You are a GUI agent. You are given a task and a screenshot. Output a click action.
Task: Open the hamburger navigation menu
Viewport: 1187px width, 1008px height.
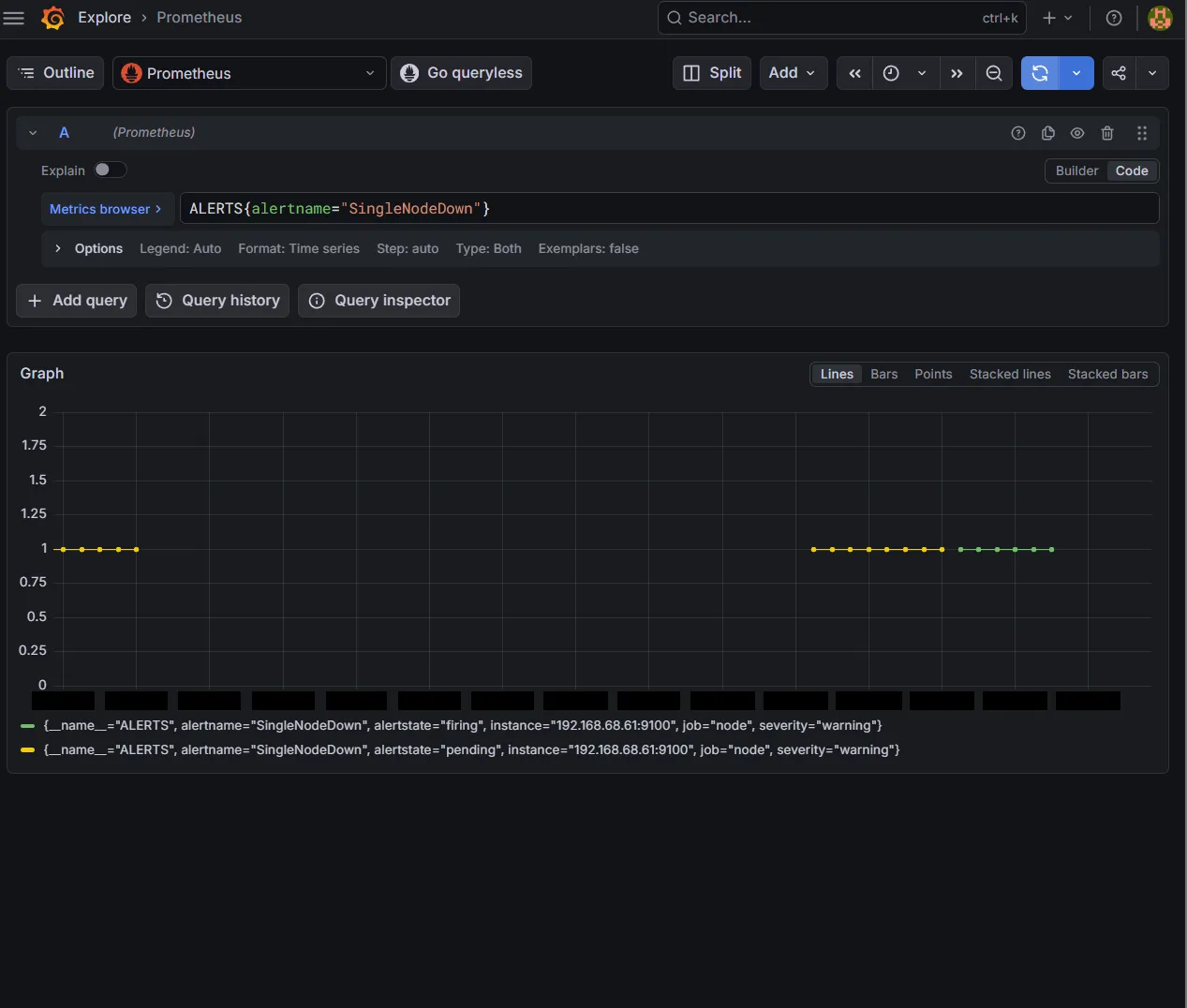click(14, 18)
